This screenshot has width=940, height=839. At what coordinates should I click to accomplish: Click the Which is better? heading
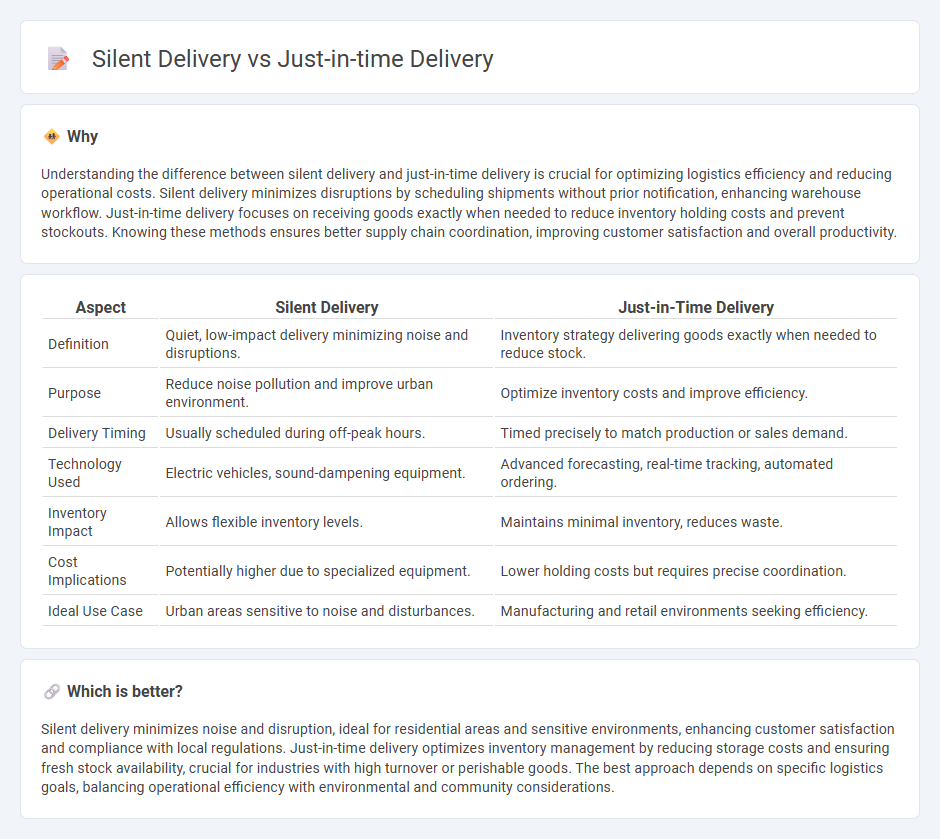click(125, 692)
